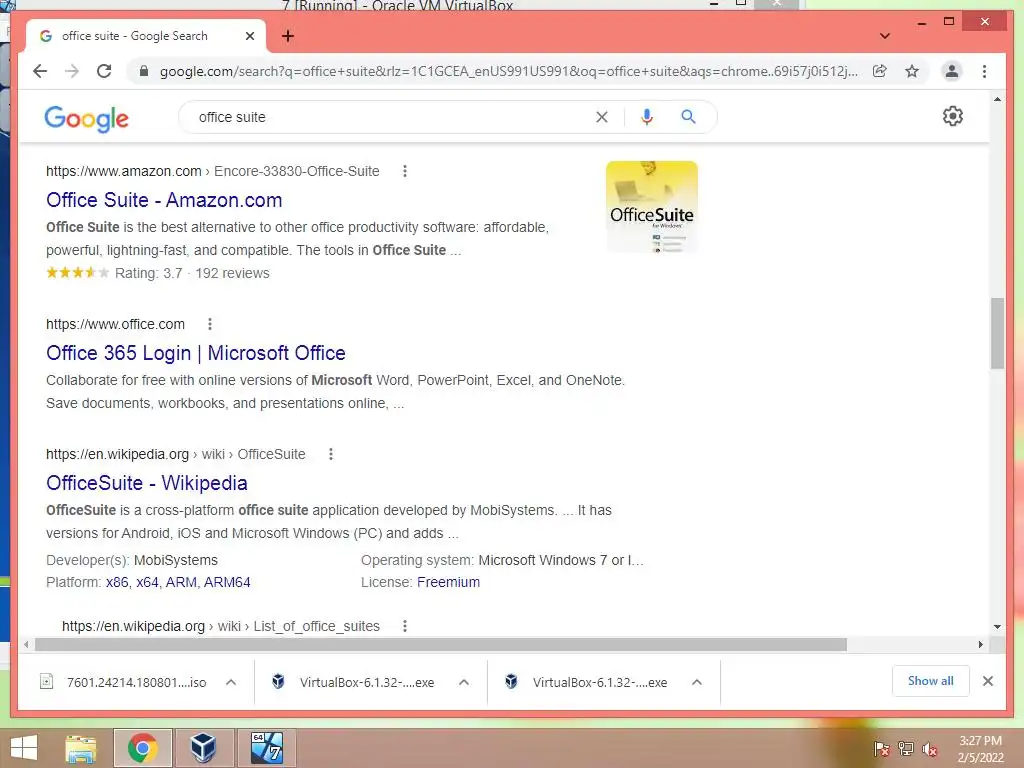Click the OfficeSuite product thumbnail image
This screenshot has height=768, width=1024.
point(652,206)
